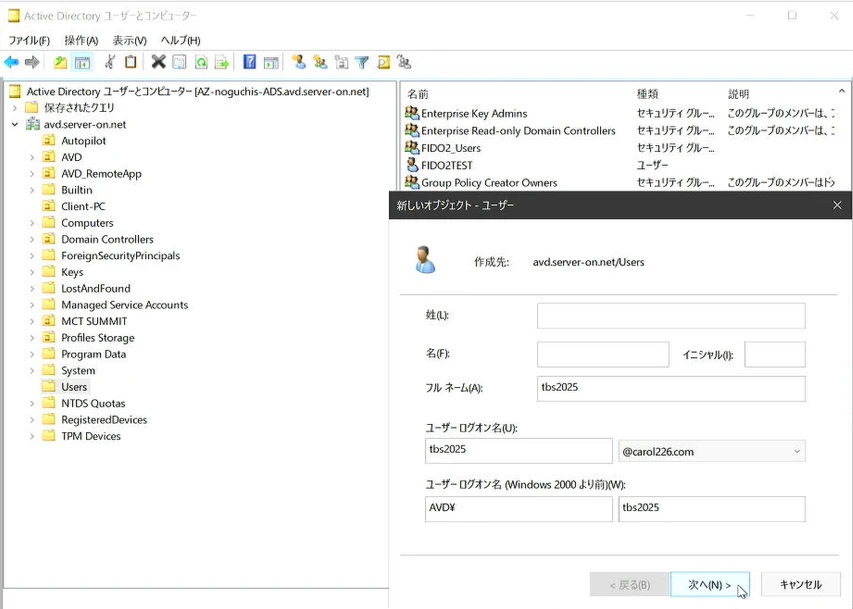853x609 pixels.
Task: Click the pre-Windows 2000 logon name tbs2025 field
Action: pyautogui.click(x=712, y=509)
